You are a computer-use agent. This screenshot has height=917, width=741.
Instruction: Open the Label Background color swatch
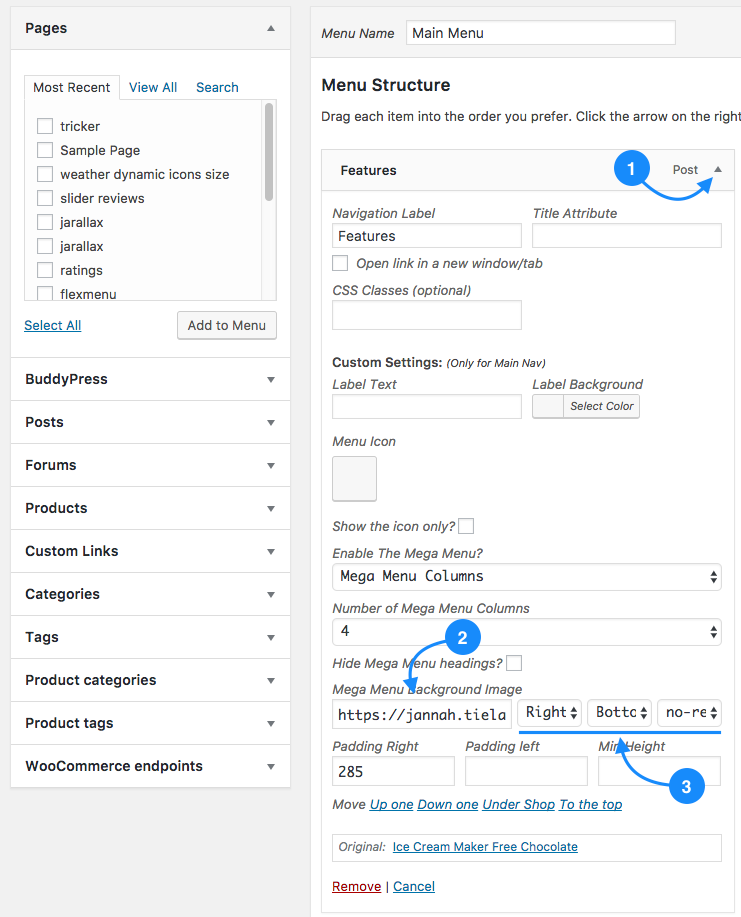548,406
